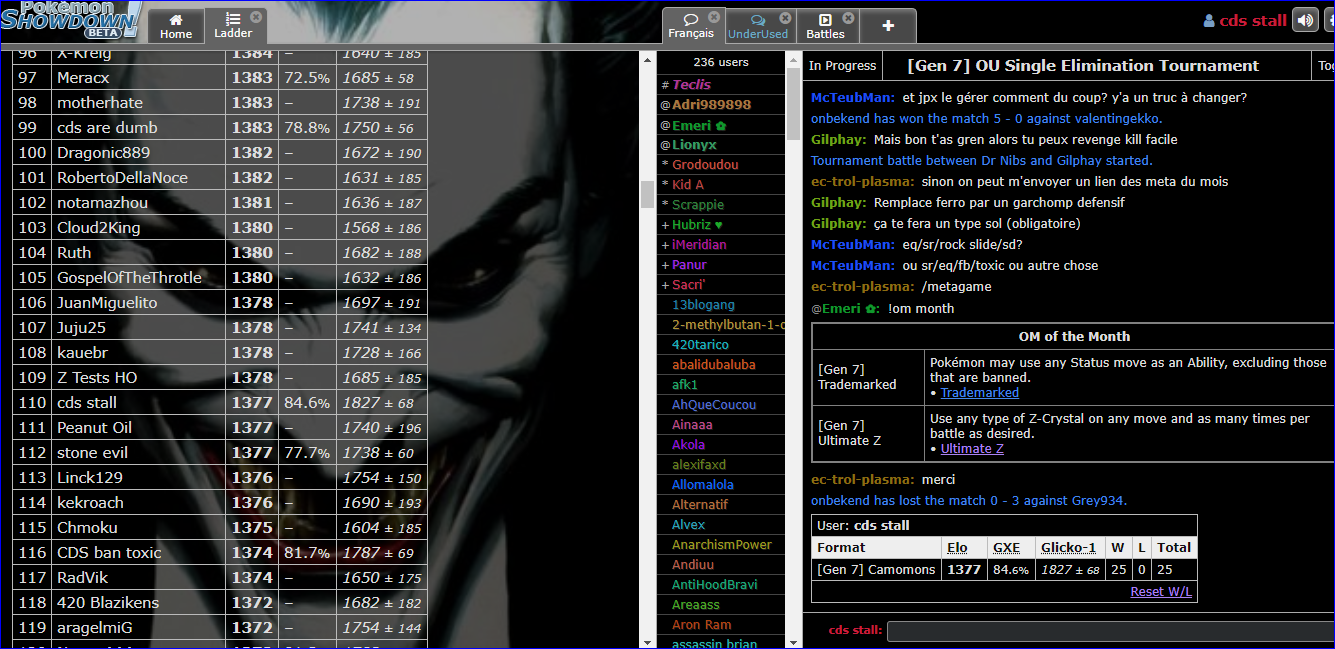The height and width of the screenshot is (649, 1335).
Task: Click Gilphay's name in the revenge kill message
Action: pos(839,140)
